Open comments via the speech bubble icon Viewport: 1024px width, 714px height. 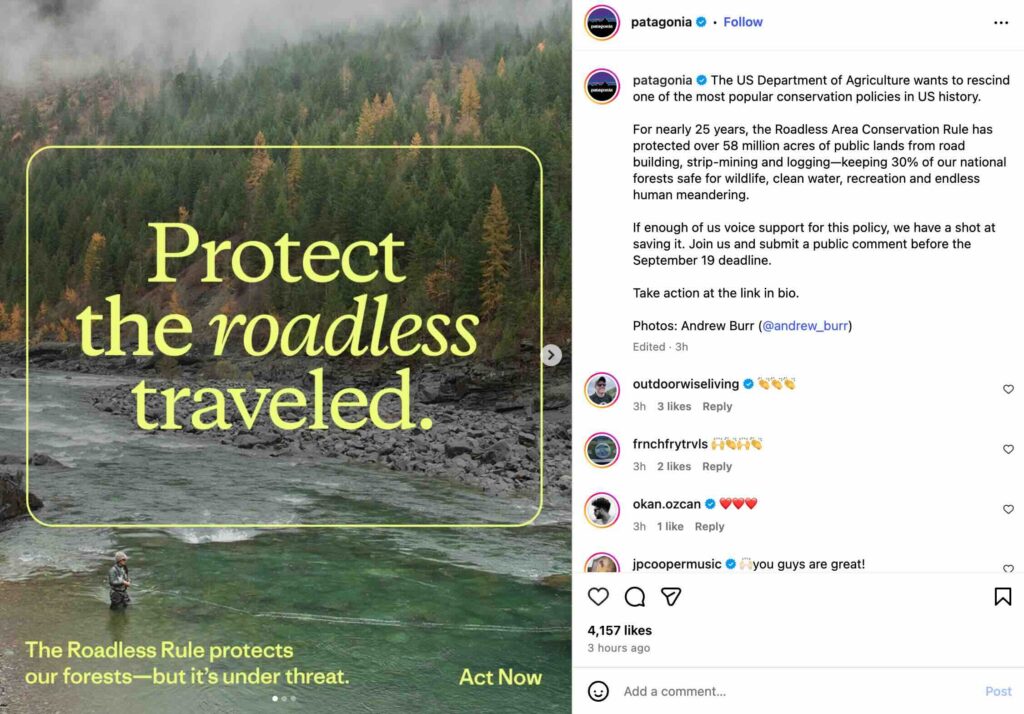coord(635,597)
